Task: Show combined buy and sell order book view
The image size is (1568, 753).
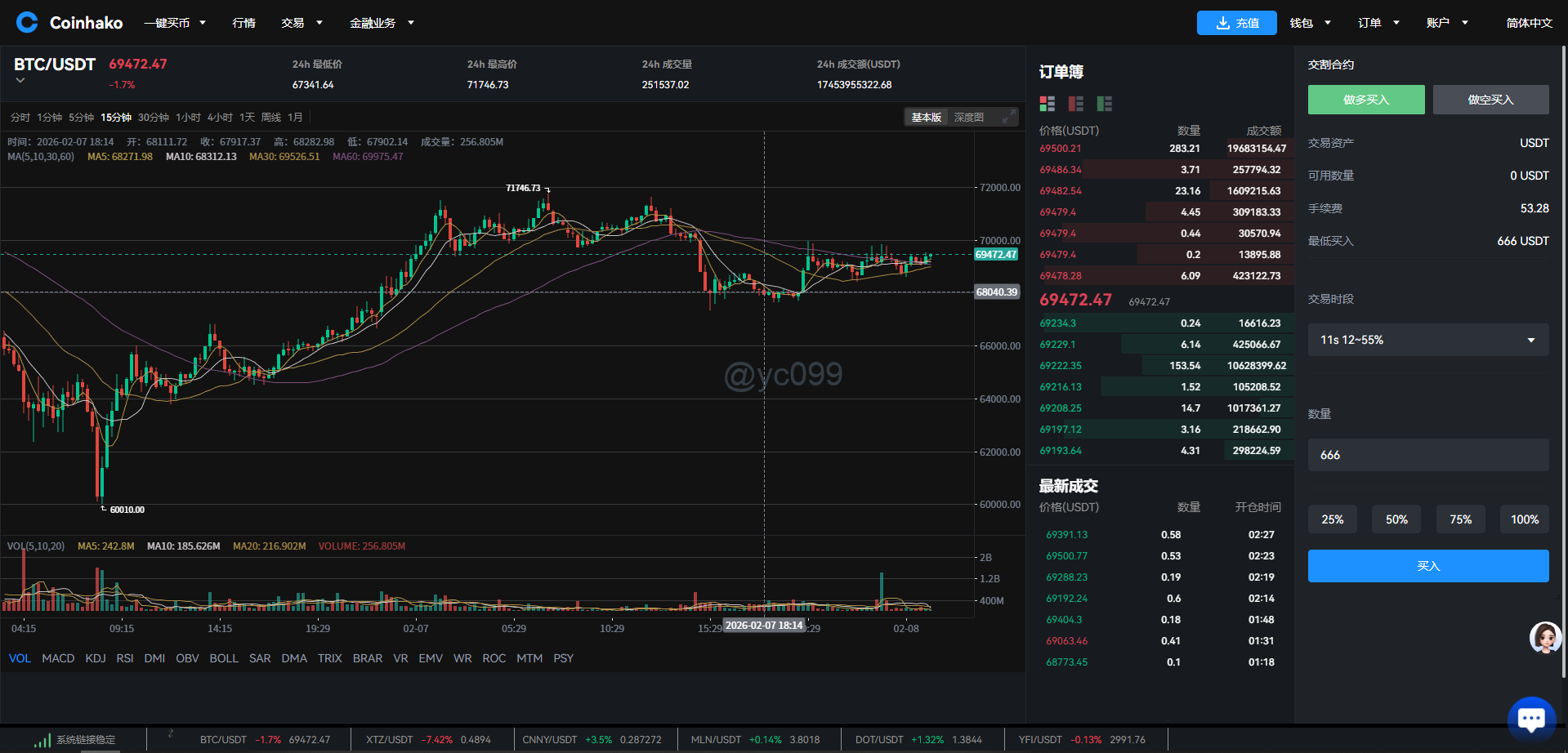Action: pos(1047,104)
